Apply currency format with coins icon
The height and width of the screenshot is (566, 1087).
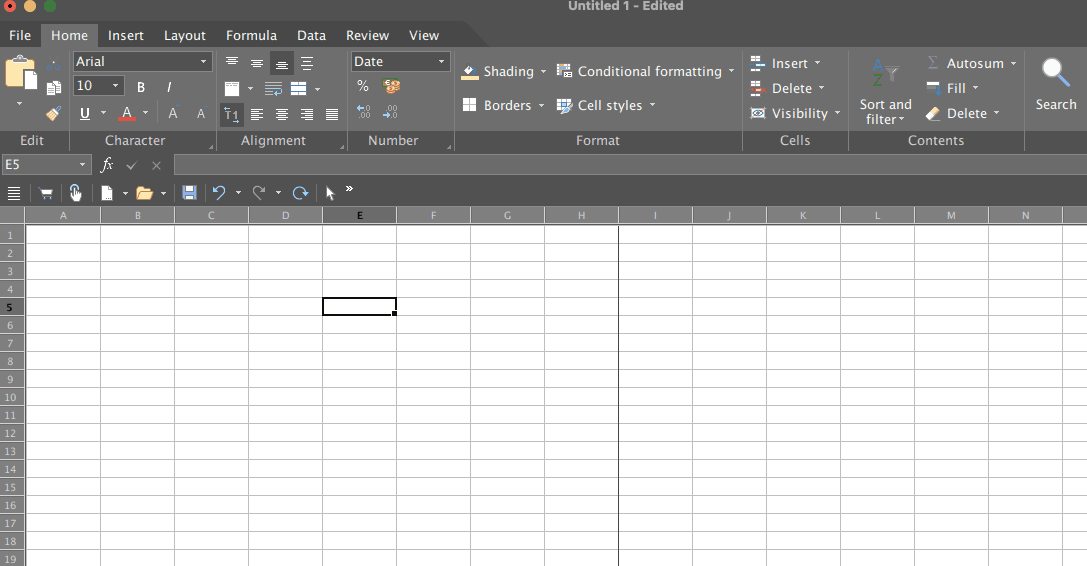click(391, 87)
